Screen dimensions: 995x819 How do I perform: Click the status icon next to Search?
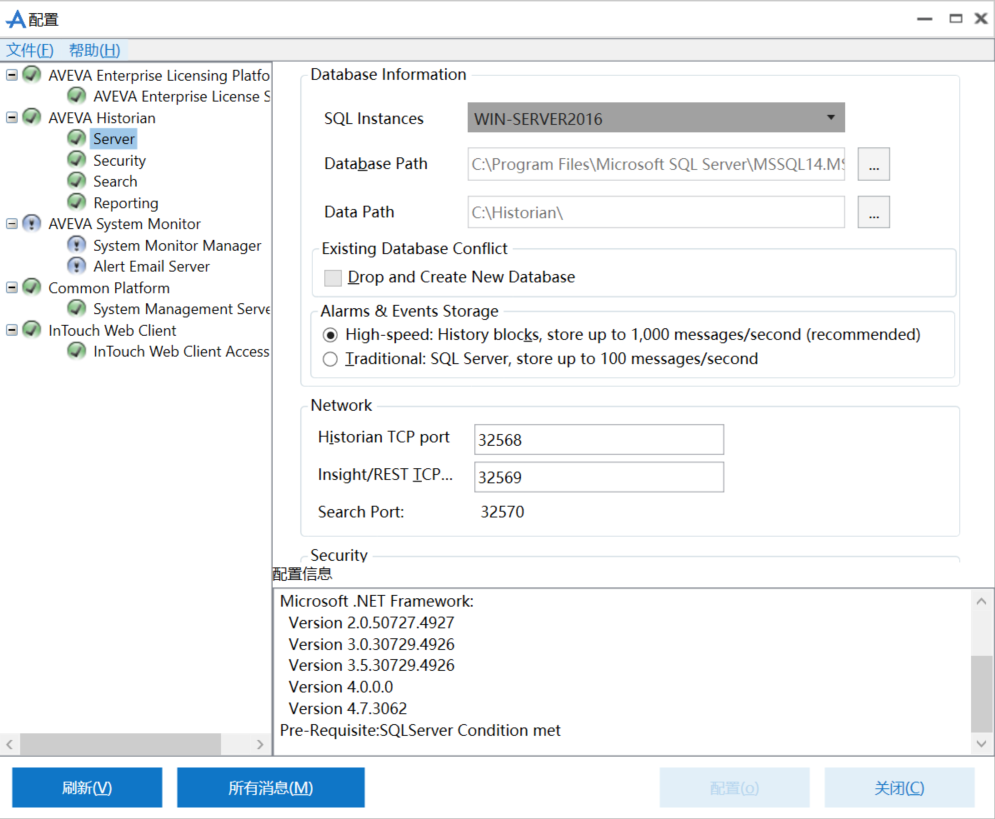(x=76, y=181)
